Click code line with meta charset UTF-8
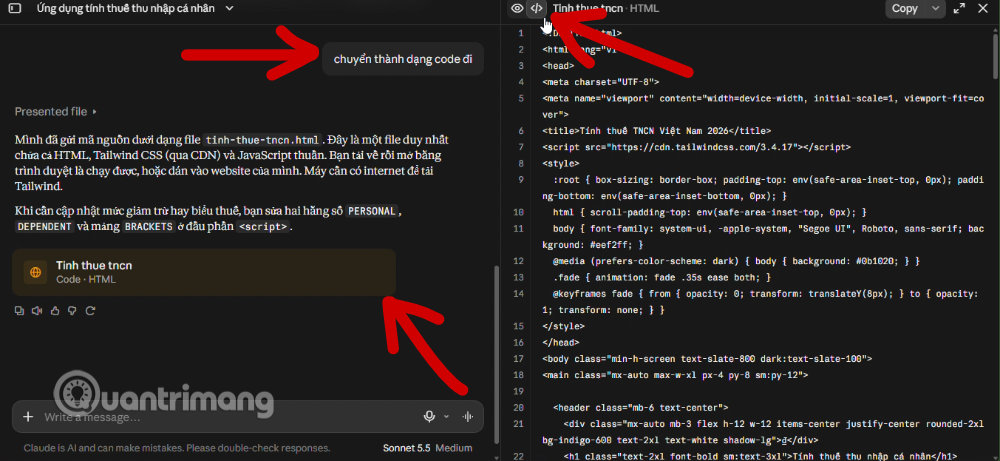The height and width of the screenshot is (461, 1000). [x=601, y=82]
